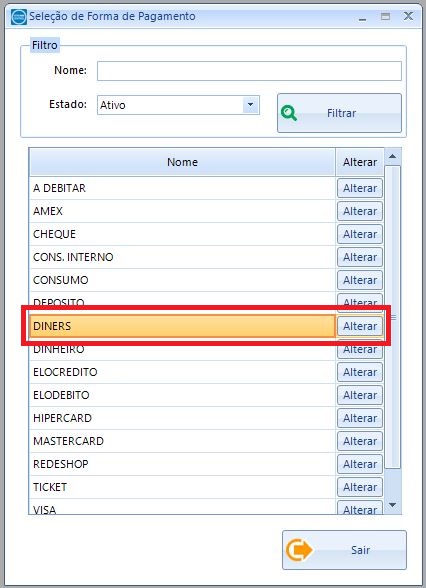Click the green magnifier icon on Filtrar
Viewport: 426px width, 588px height.
coord(289,113)
